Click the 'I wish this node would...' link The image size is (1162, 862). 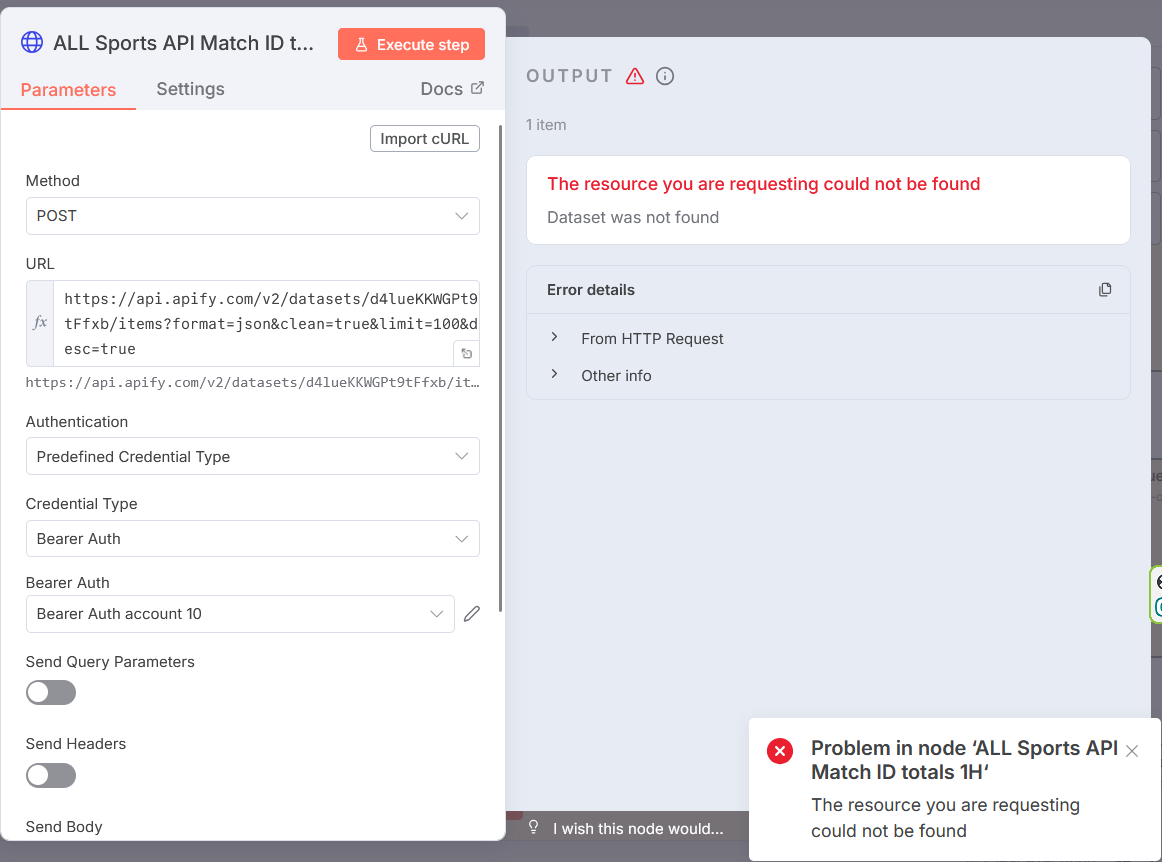[x=638, y=829]
